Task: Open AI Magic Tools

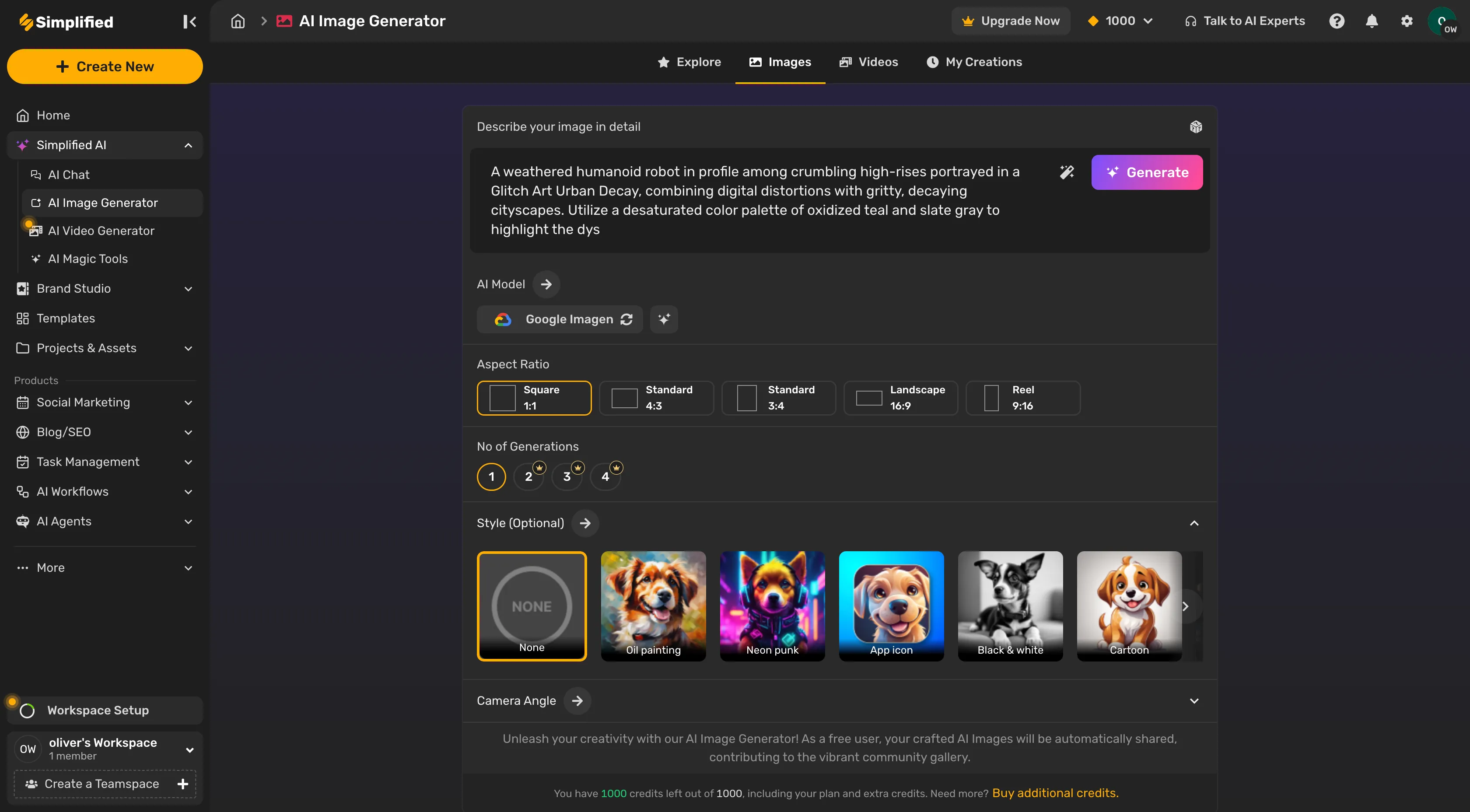Action: (x=87, y=259)
